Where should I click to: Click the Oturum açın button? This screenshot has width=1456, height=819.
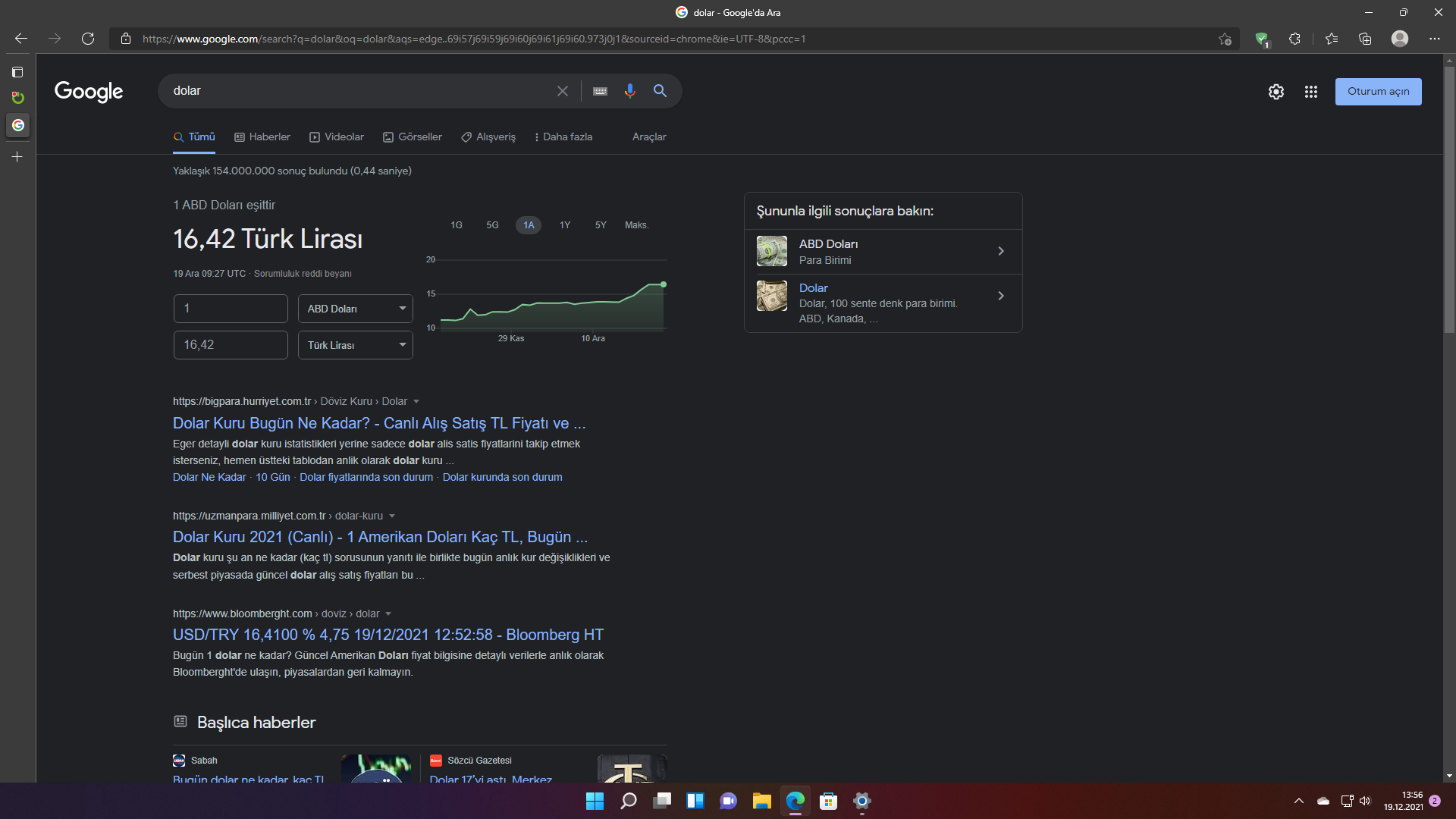pos(1378,92)
